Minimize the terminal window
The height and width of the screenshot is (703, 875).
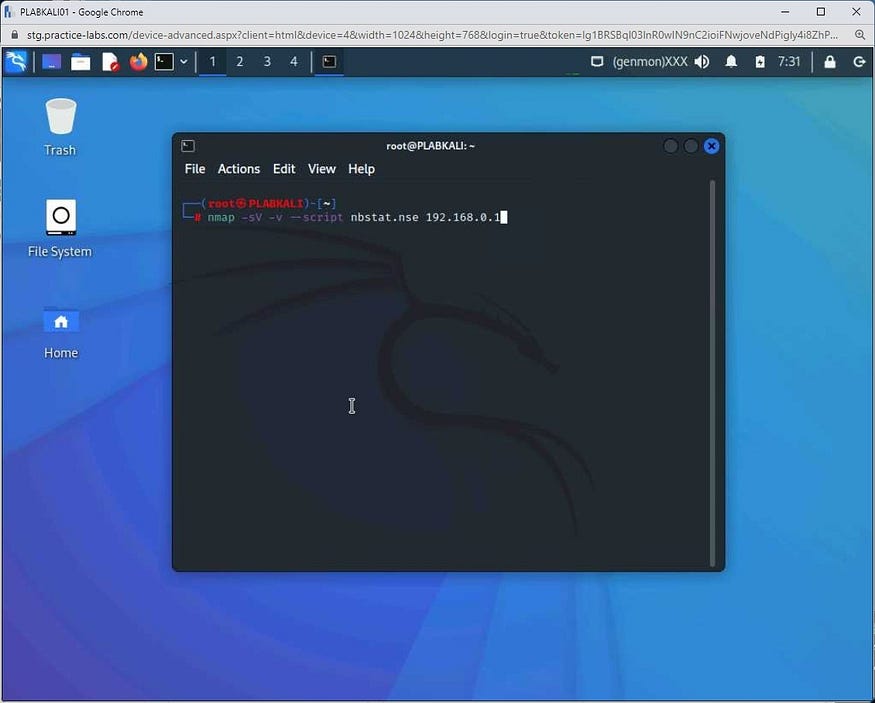671,146
